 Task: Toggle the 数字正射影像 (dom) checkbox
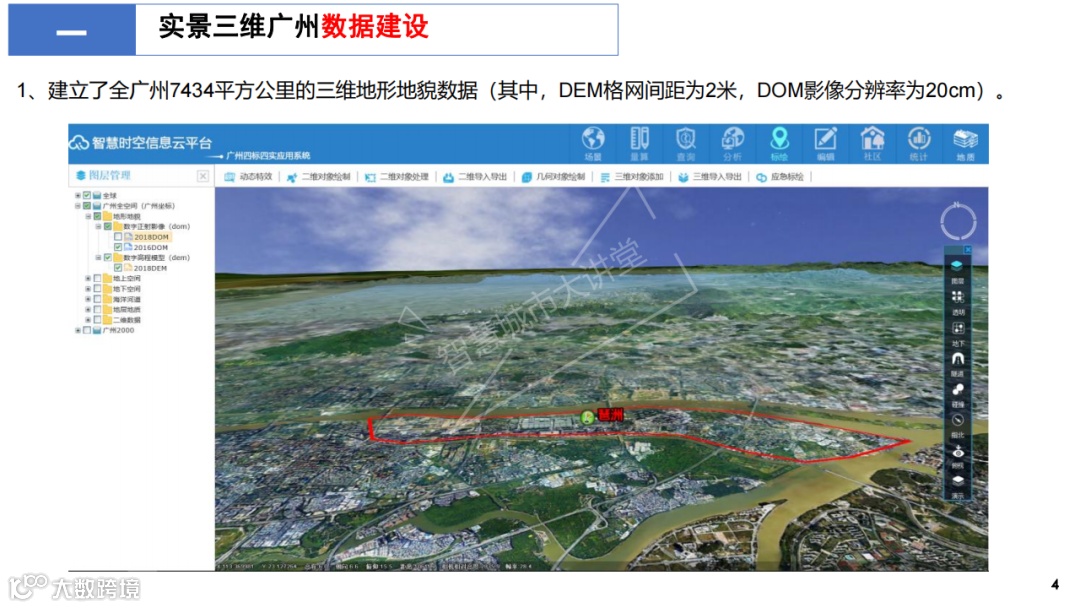pyautogui.click(x=107, y=227)
